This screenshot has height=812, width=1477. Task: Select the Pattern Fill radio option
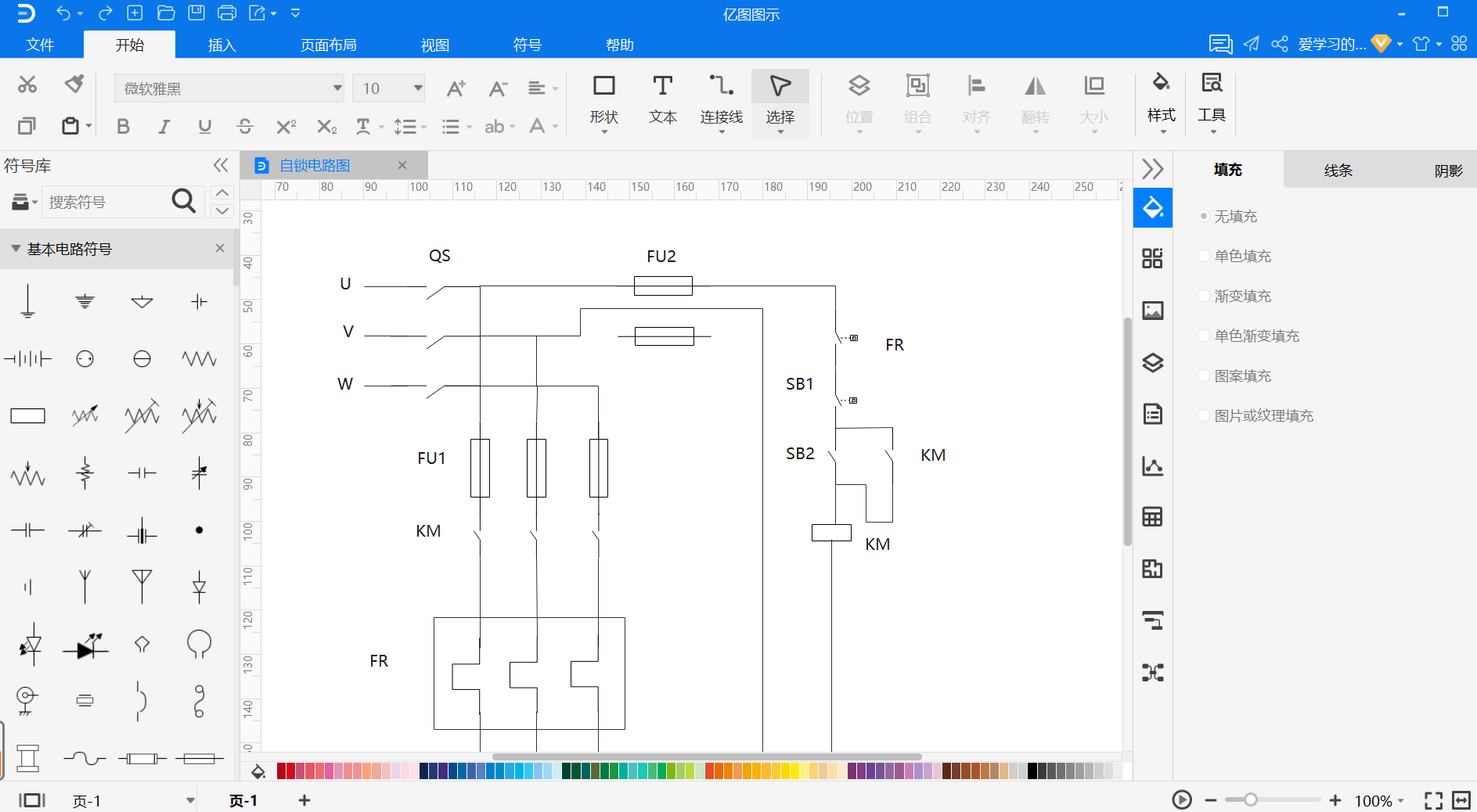[x=1204, y=375]
